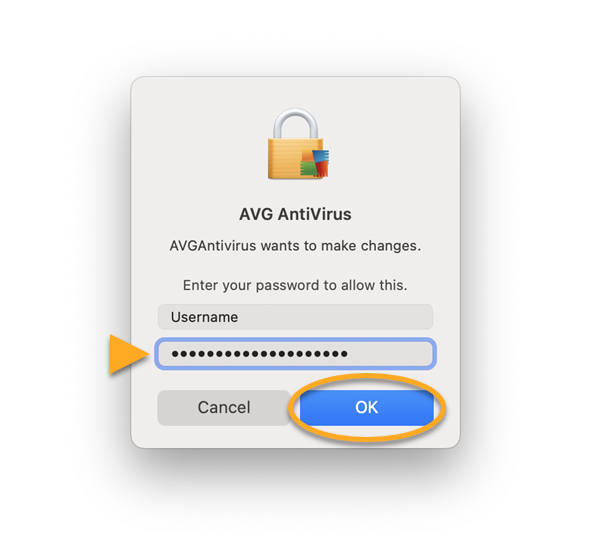Place cursor after the last password dot
The width and height of the screenshot is (600, 538).
point(350,354)
